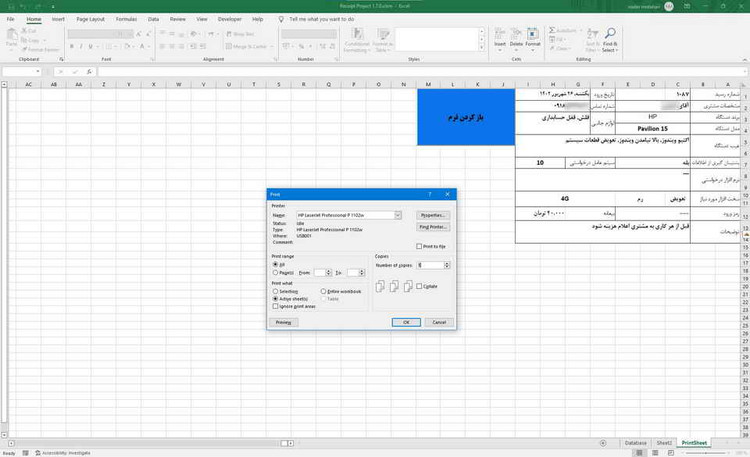The image size is (750, 457).
Task: Switch to the Database sheet tab
Action: 635,441
